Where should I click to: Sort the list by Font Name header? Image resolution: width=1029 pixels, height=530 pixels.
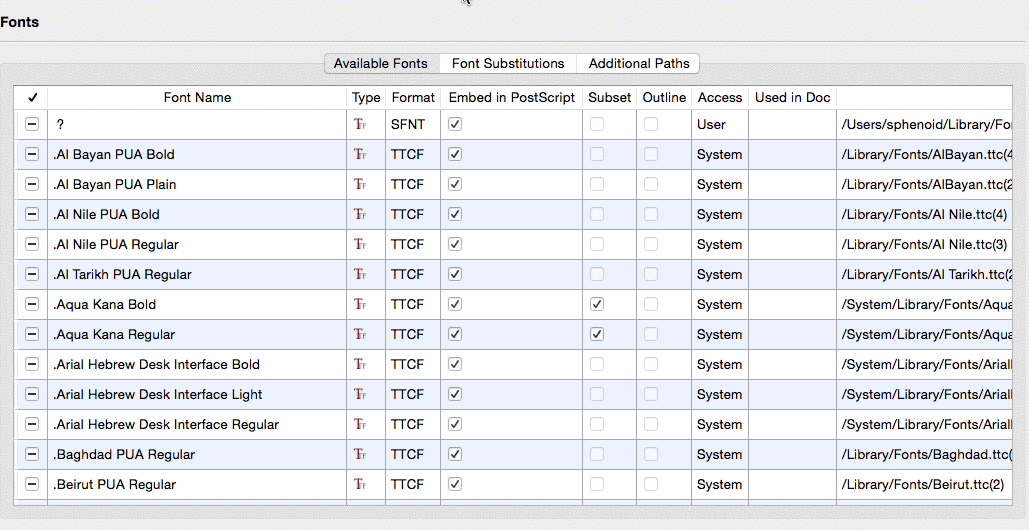[197, 97]
